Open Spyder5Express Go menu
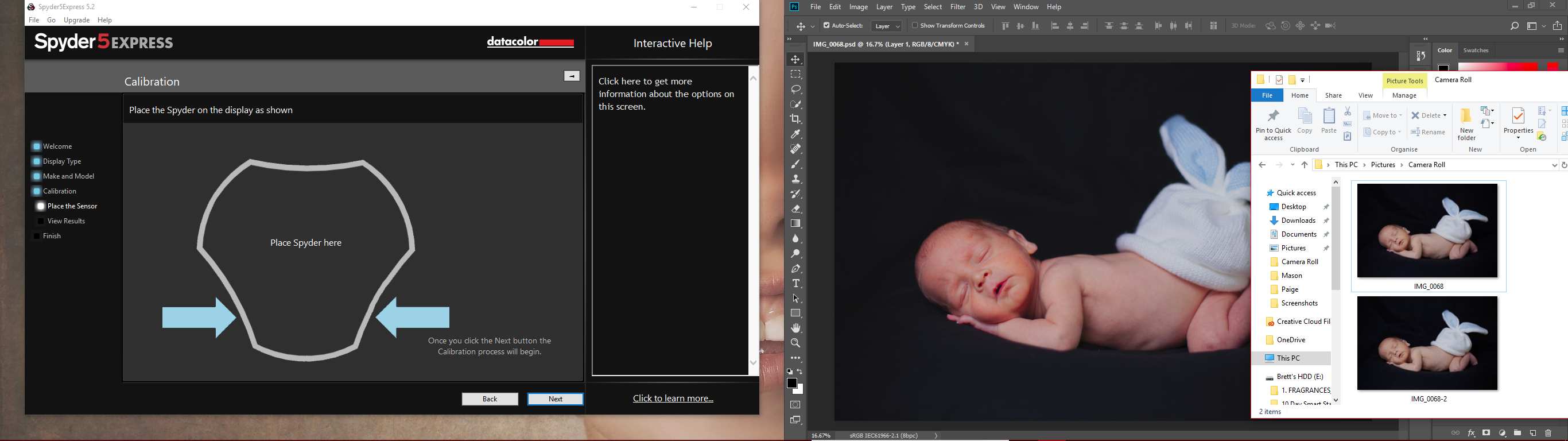The width and height of the screenshot is (1568, 441). (52, 20)
